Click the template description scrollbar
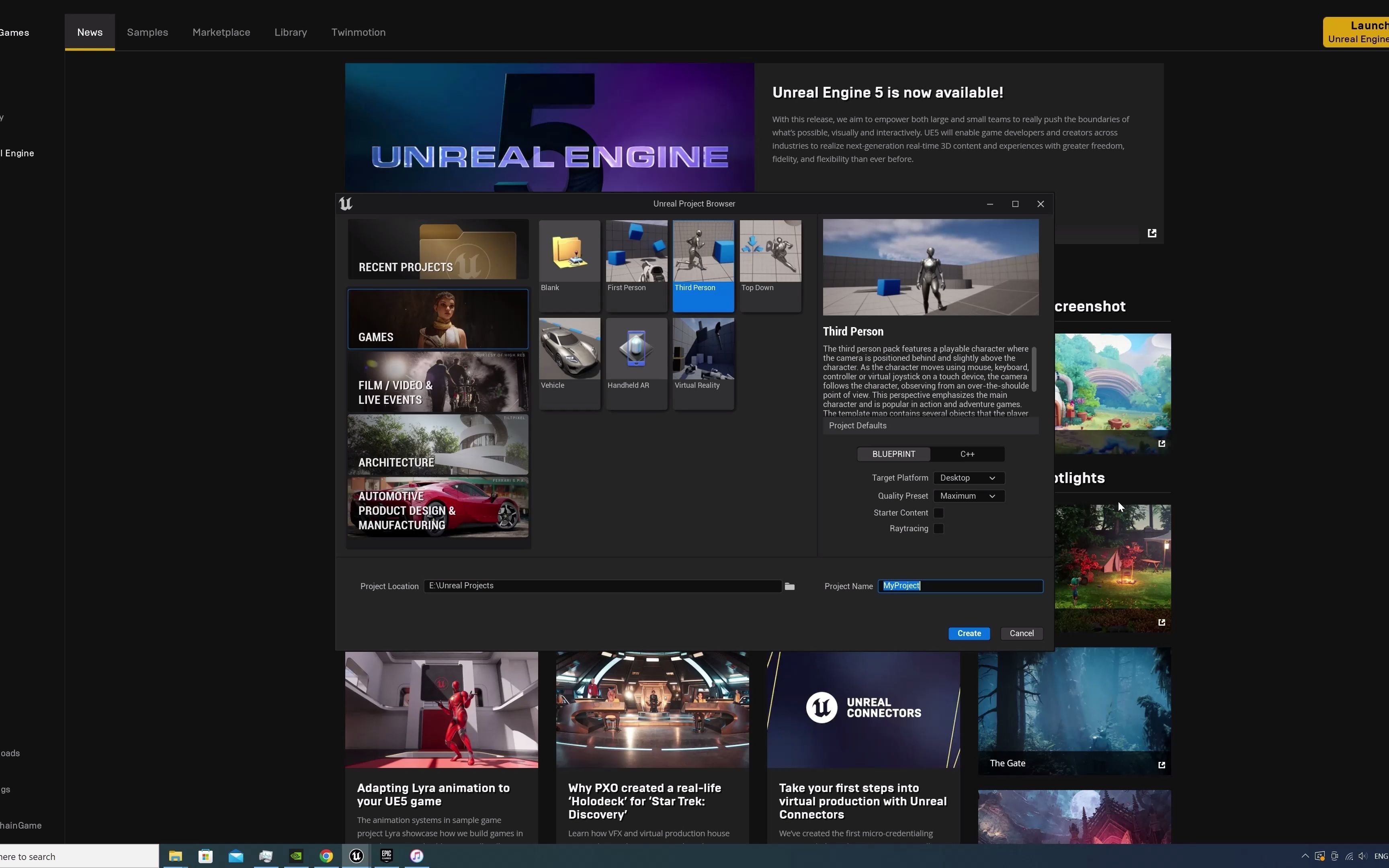The width and height of the screenshot is (1389, 868). point(1034,368)
